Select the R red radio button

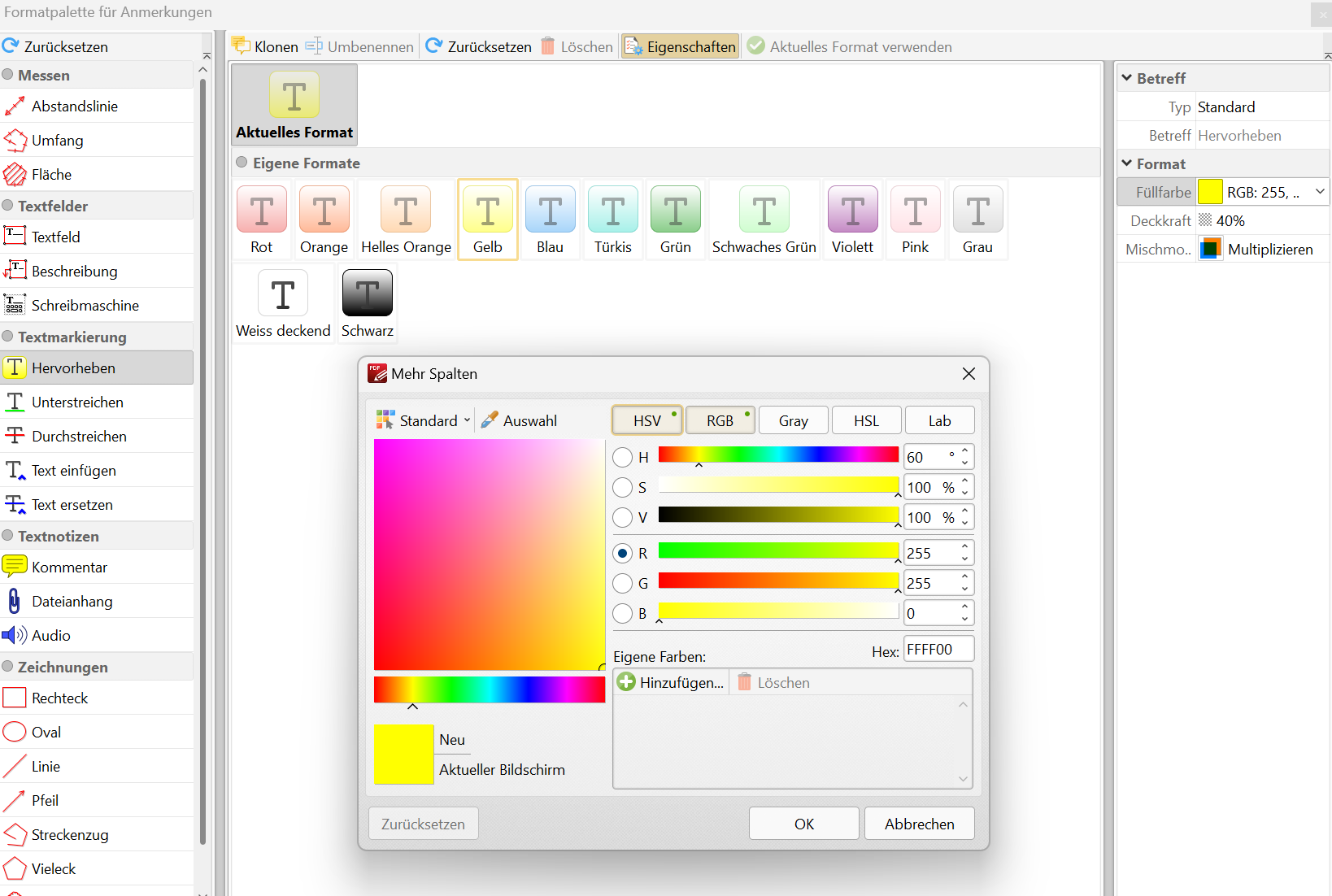623,554
